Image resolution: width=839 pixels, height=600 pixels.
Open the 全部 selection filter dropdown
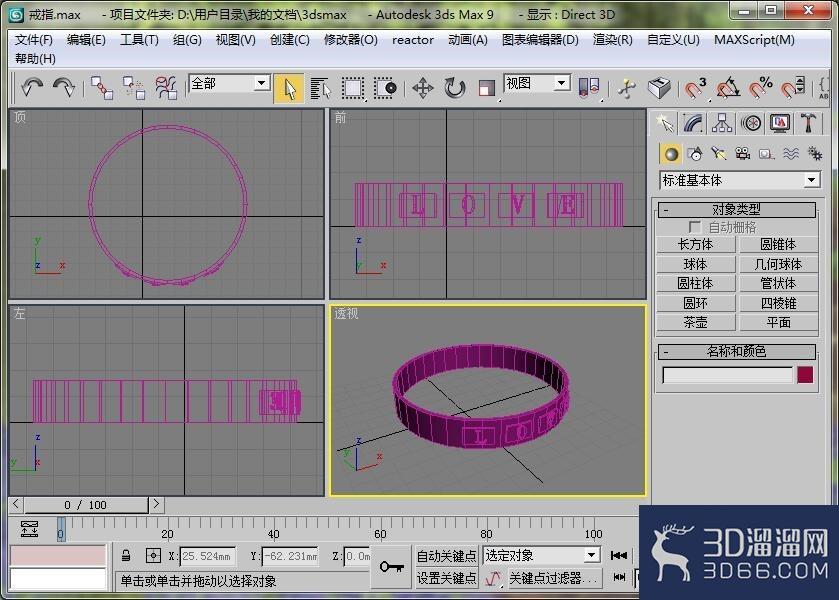(261, 83)
